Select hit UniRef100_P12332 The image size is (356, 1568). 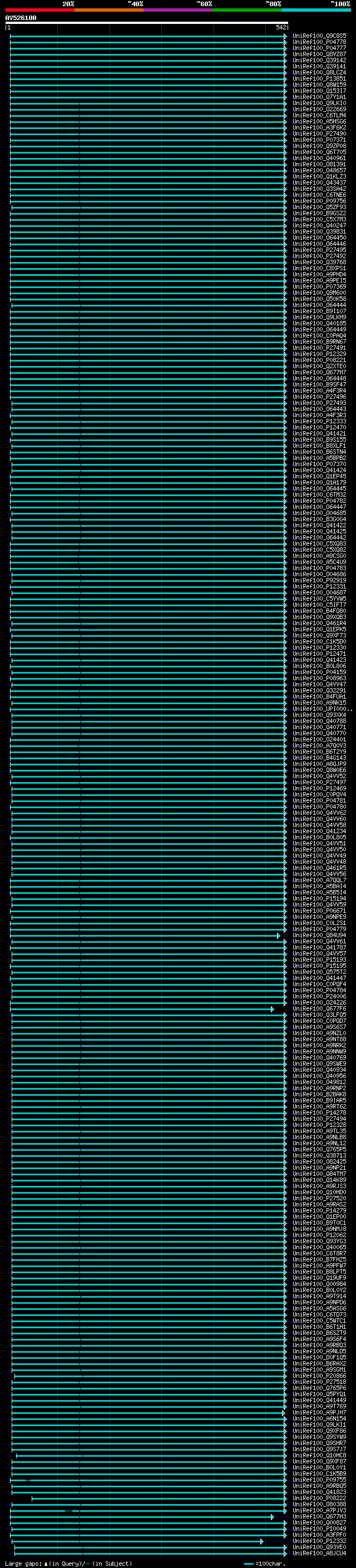coord(319,1541)
